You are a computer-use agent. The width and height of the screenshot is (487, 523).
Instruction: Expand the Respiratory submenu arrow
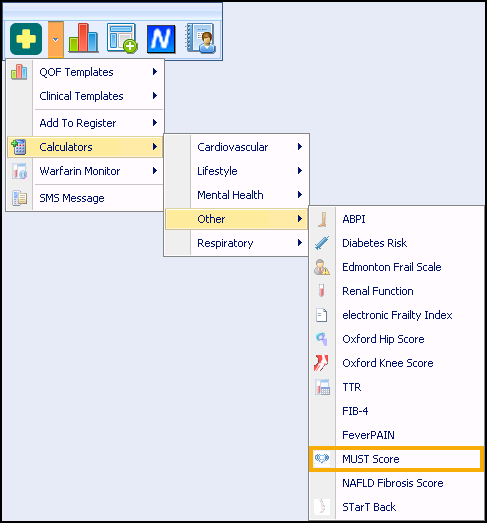[x=300, y=243]
